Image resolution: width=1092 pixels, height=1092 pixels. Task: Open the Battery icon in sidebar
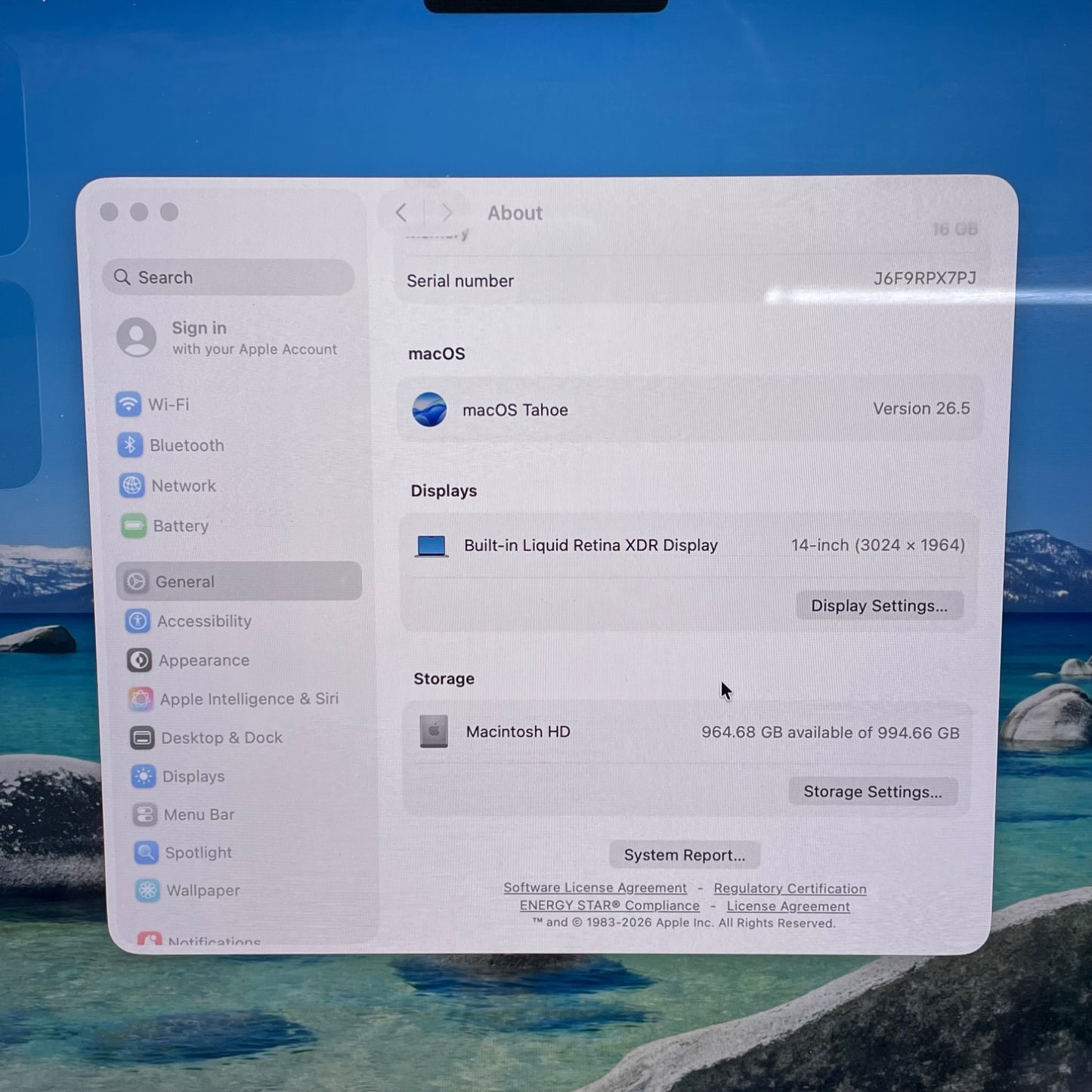(x=134, y=525)
